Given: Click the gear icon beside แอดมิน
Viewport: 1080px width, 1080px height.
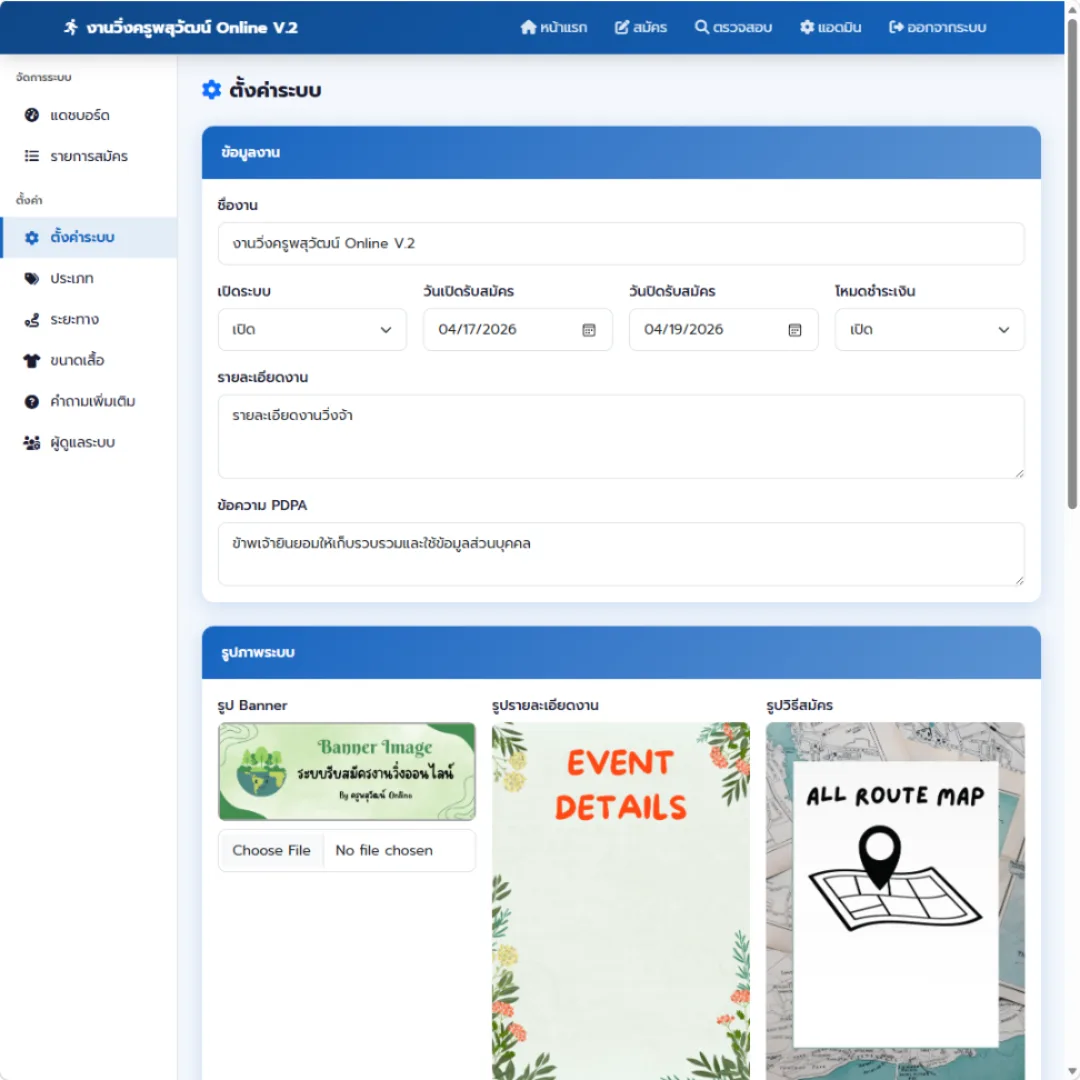Looking at the screenshot, I should 807,27.
